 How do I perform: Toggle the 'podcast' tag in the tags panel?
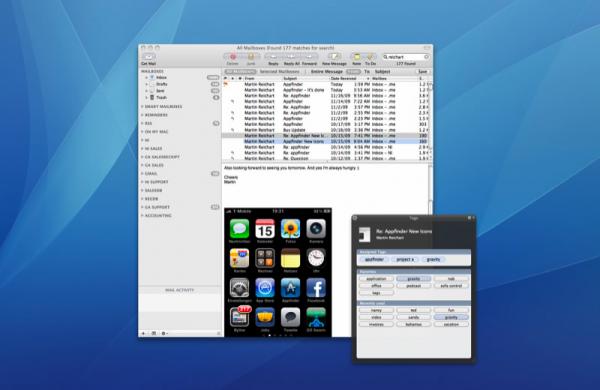pyautogui.click(x=414, y=286)
